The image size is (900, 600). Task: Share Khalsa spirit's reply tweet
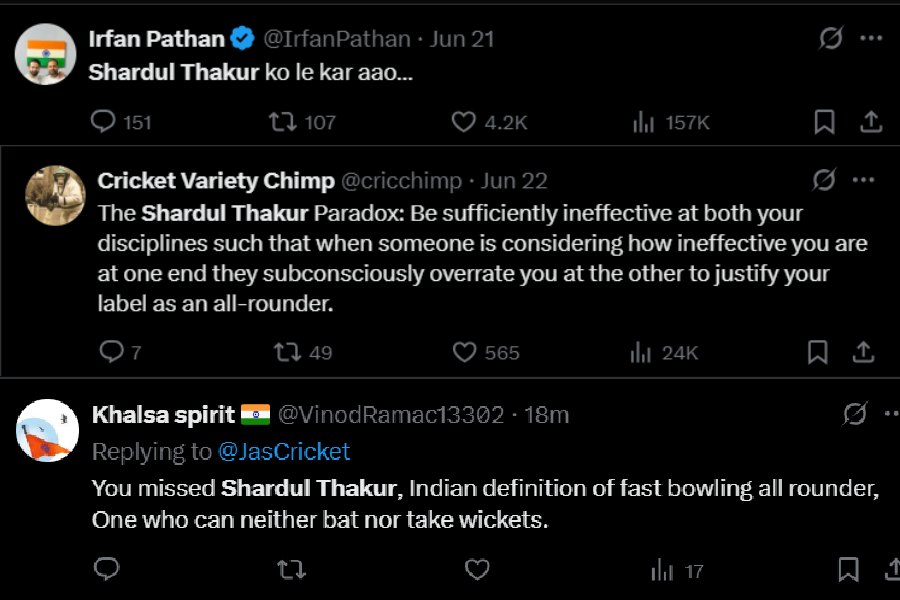click(x=892, y=570)
